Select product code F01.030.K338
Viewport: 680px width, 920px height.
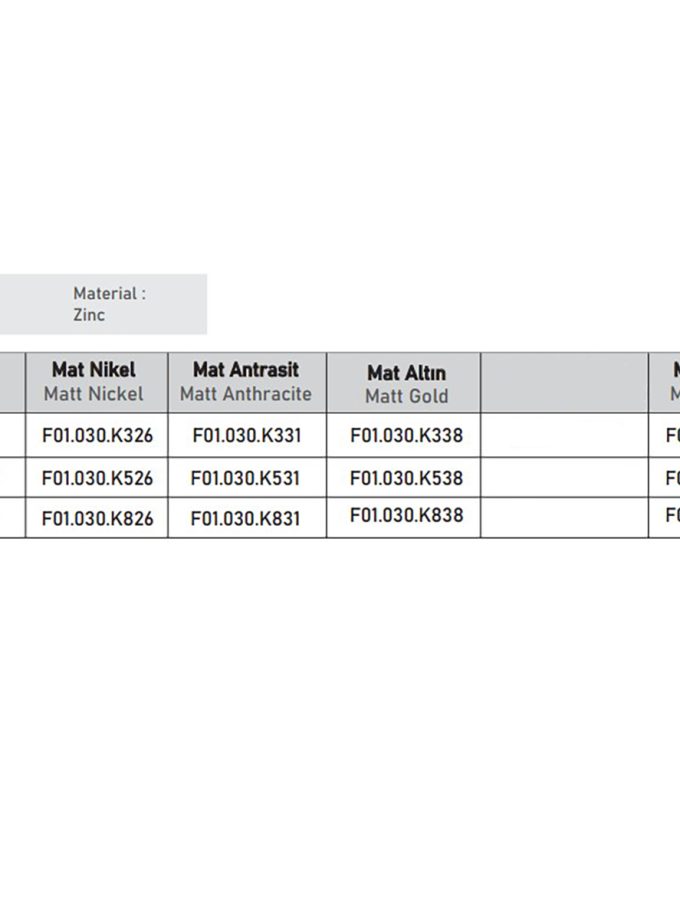406,435
